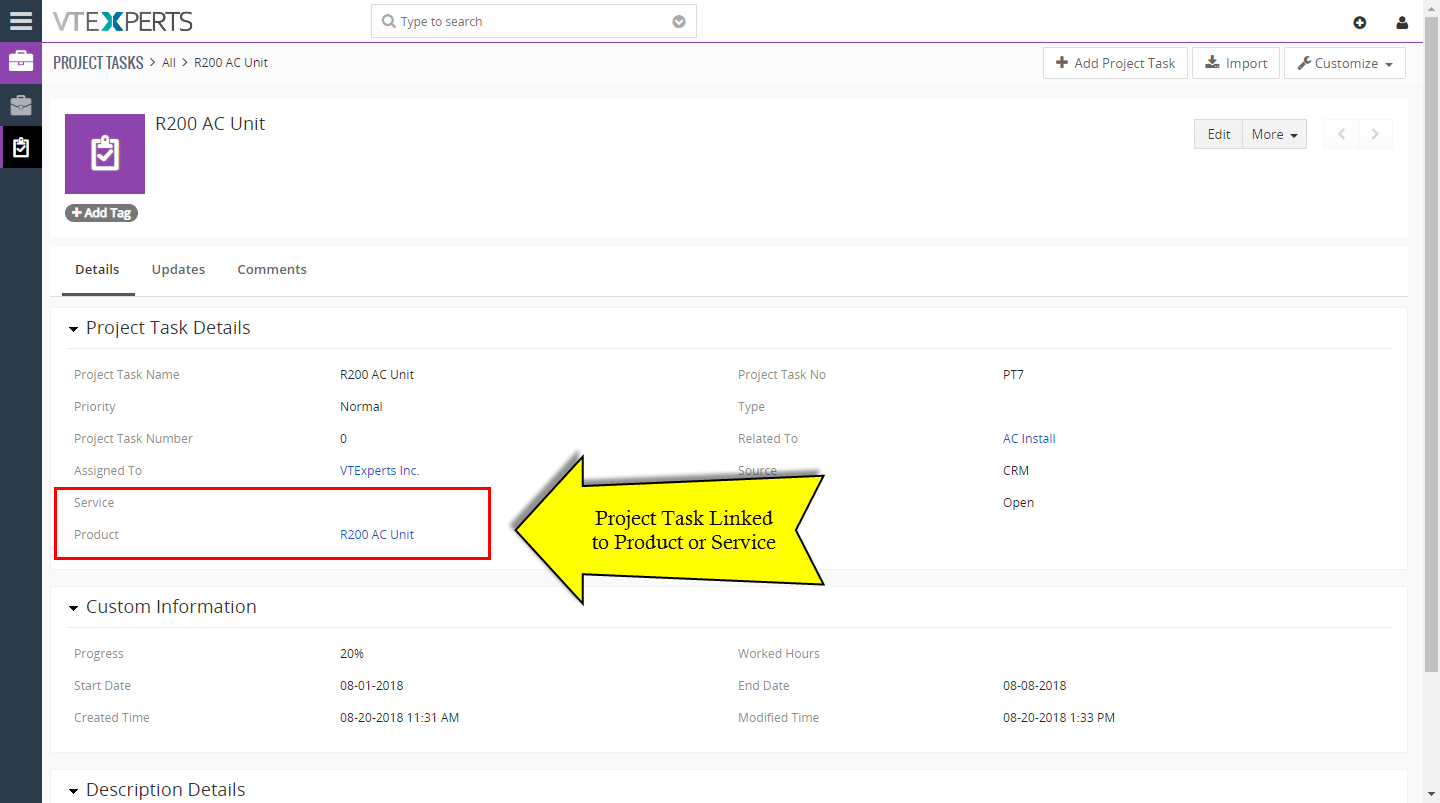Type in the search field
This screenshot has width=1440, height=803.
coord(533,22)
